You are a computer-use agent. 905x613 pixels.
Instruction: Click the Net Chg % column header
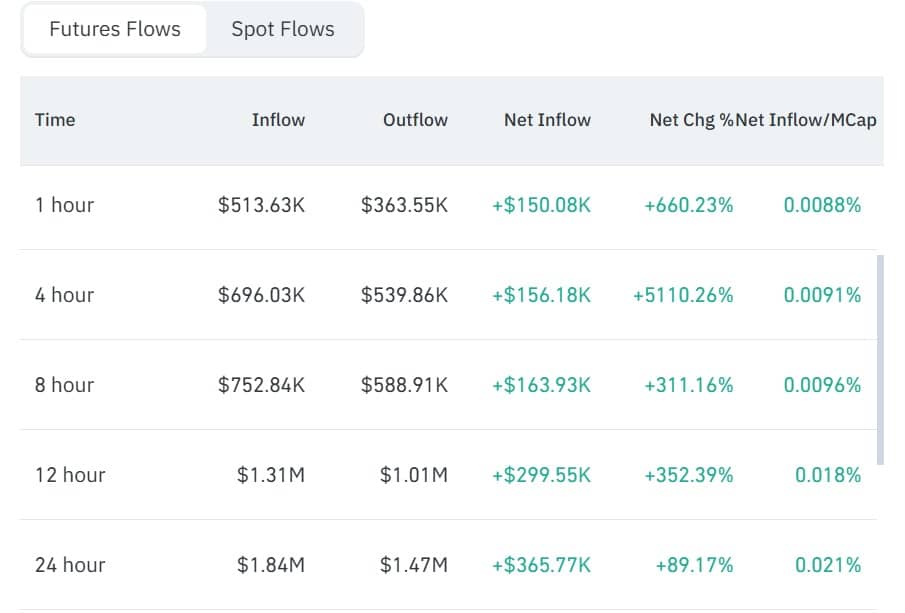691,120
